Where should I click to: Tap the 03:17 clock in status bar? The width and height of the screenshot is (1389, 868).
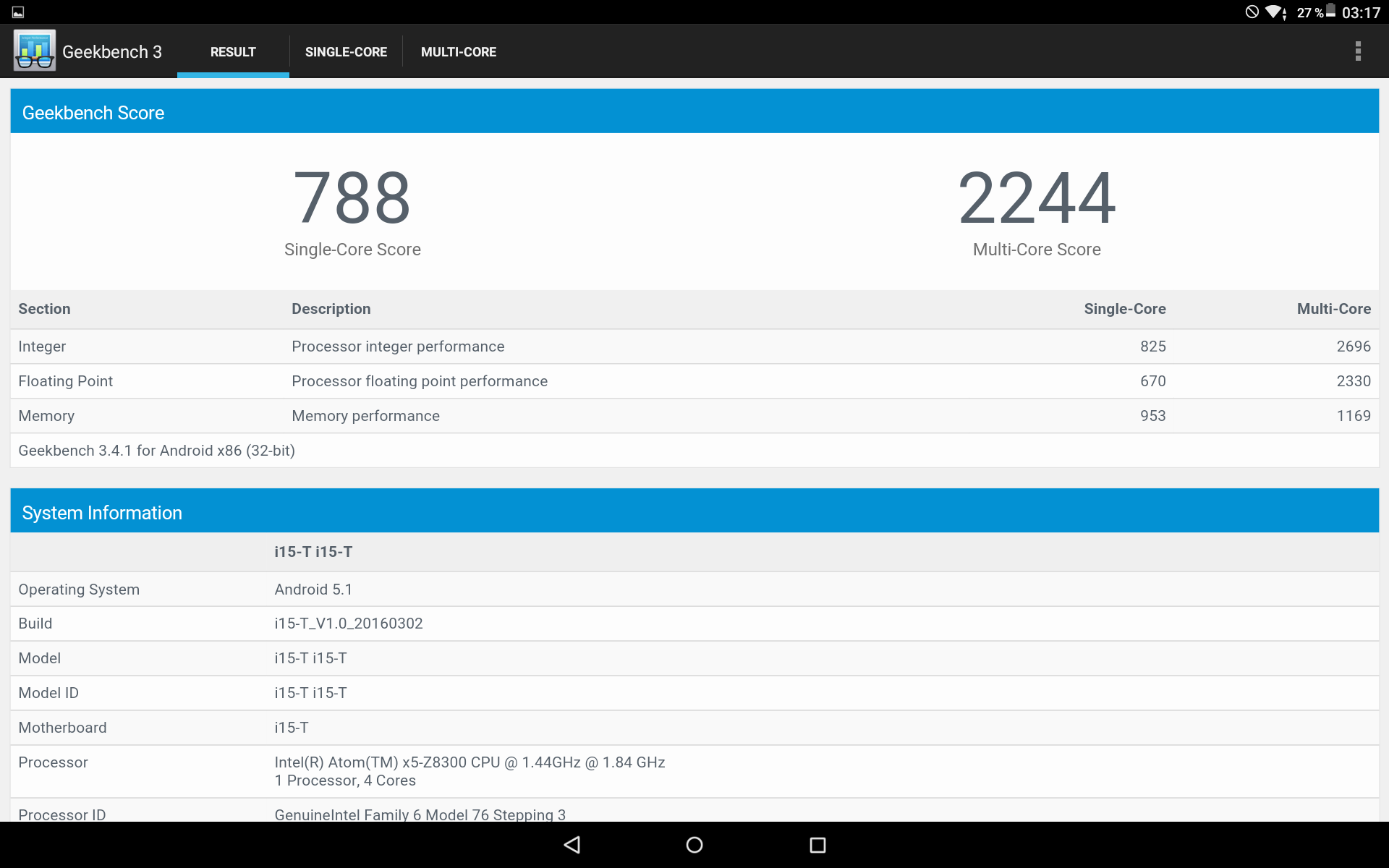(x=1361, y=13)
